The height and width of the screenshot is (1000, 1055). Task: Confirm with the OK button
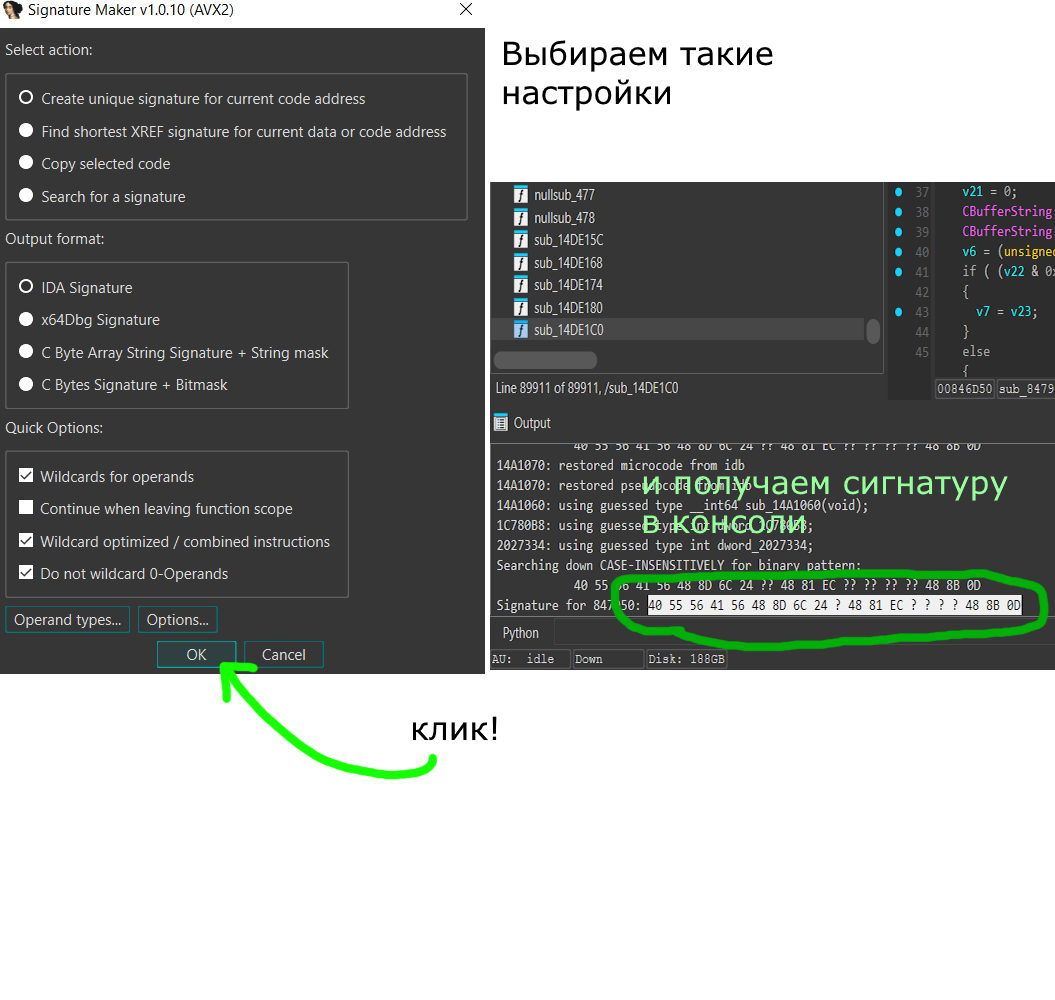[x=196, y=655]
